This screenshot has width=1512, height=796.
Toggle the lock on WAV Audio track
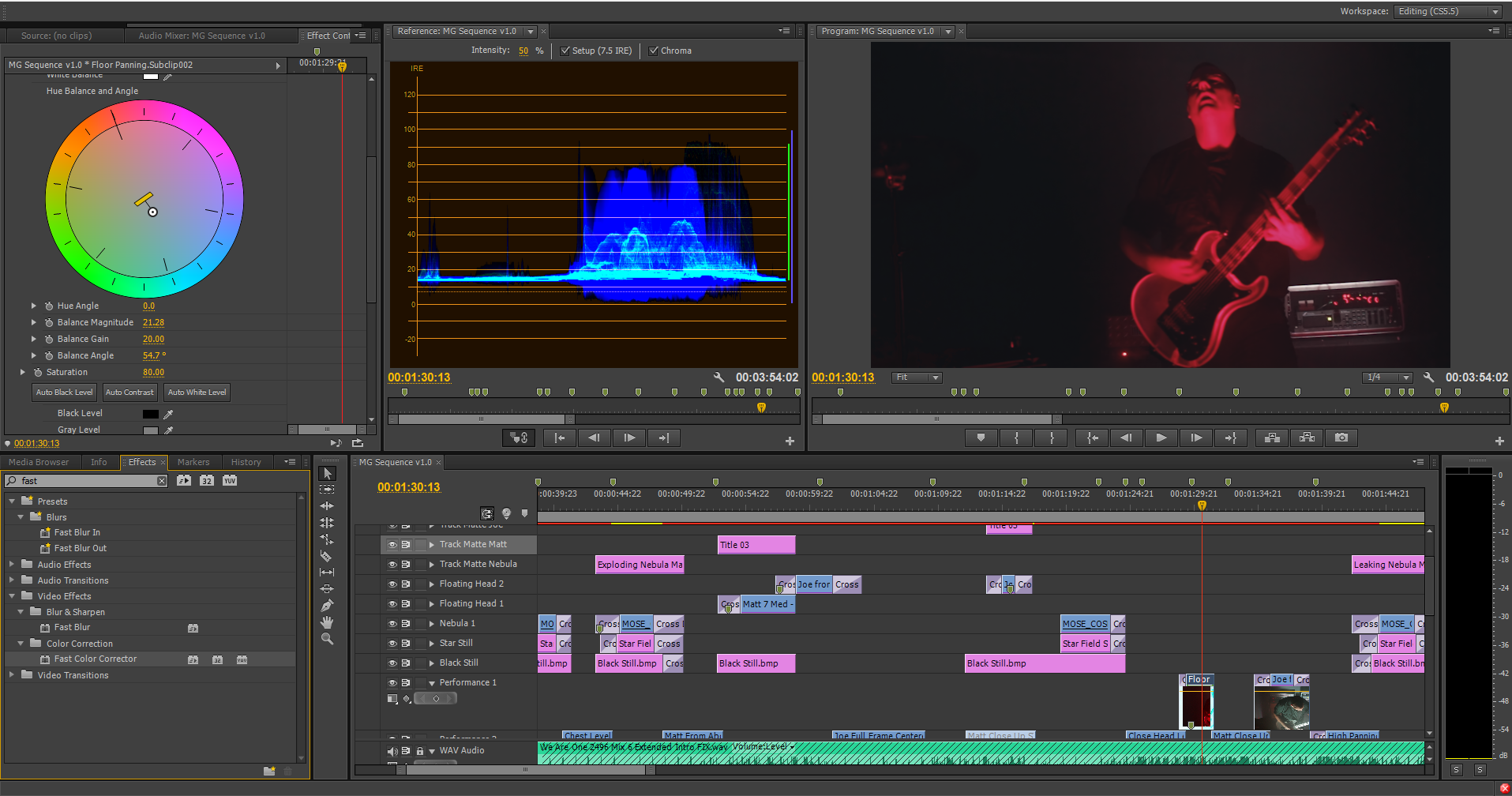[x=420, y=751]
